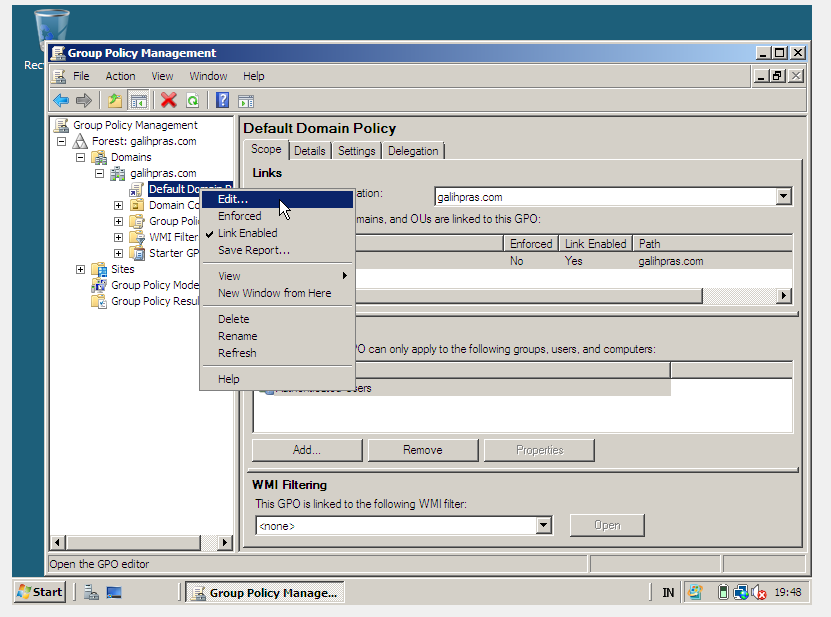The width and height of the screenshot is (831, 617).
Task: Switch to the Details tab
Action: click(310, 151)
